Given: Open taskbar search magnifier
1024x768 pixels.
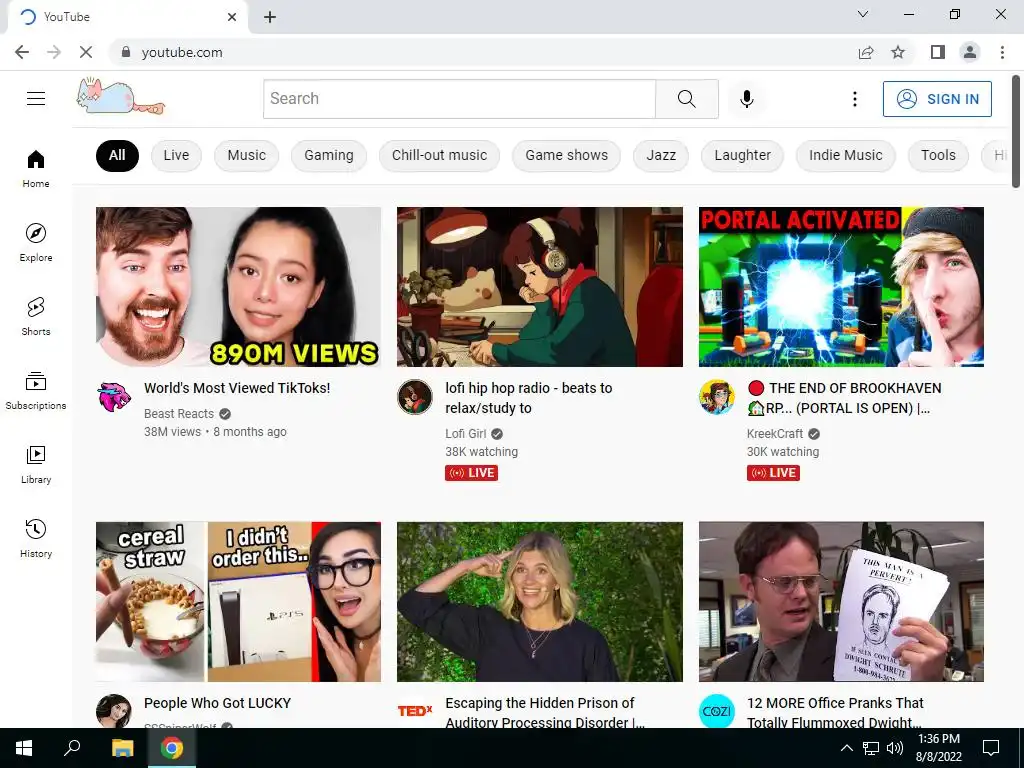Looking at the screenshot, I should (x=72, y=748).
